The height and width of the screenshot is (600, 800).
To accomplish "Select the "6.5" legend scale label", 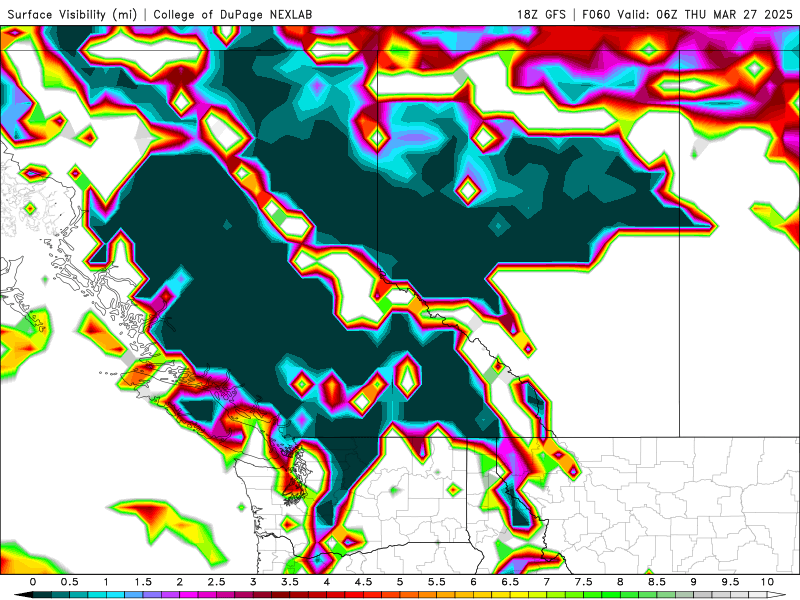I will (510, 582).
